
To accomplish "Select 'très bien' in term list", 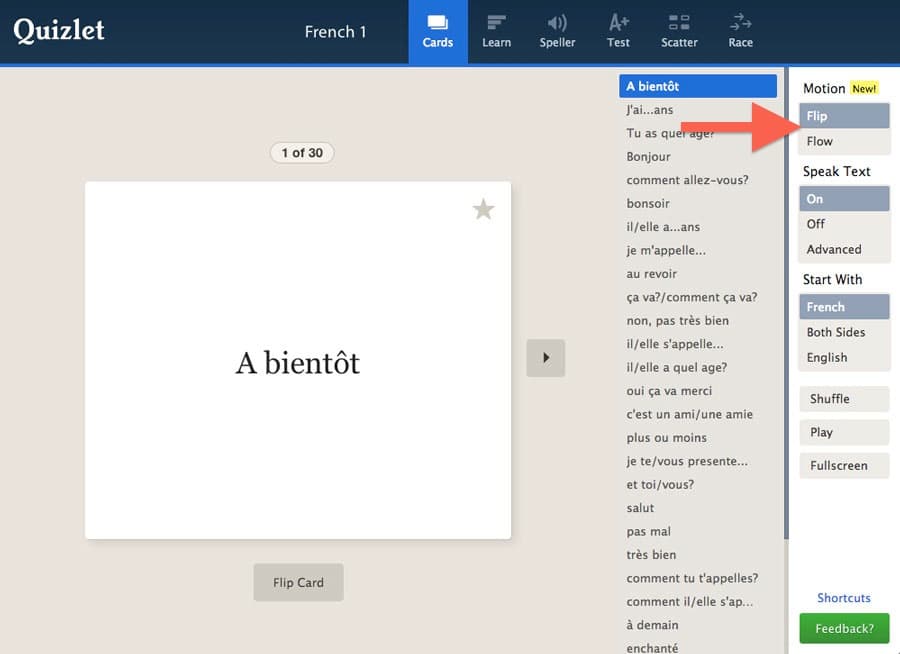I will point(698,555).
